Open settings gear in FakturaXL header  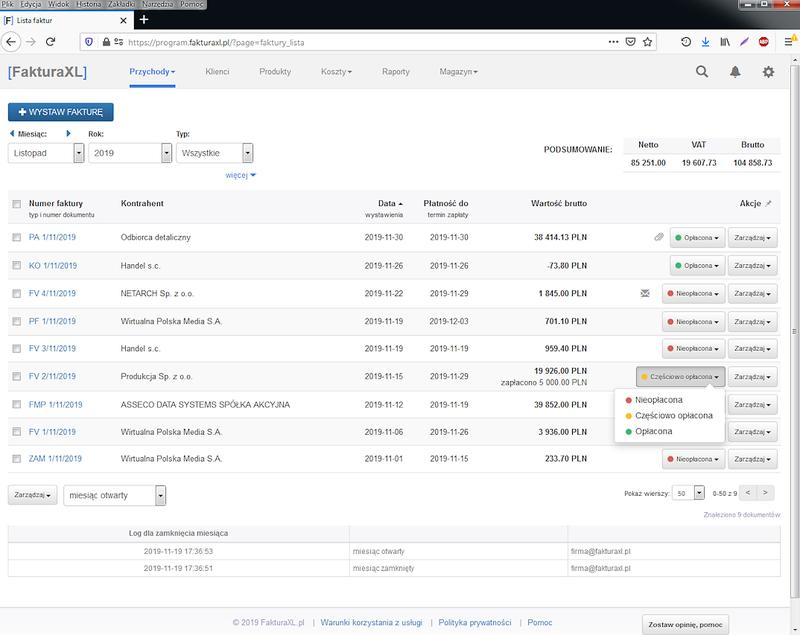768,72
